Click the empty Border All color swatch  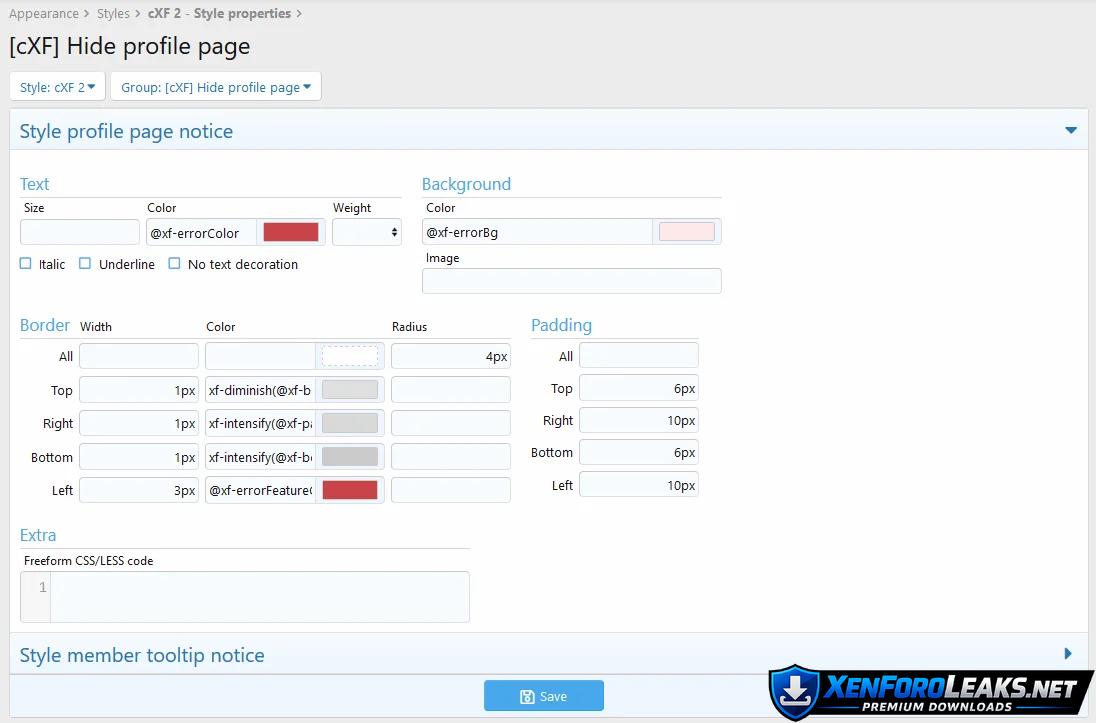(x=349, y=356)
